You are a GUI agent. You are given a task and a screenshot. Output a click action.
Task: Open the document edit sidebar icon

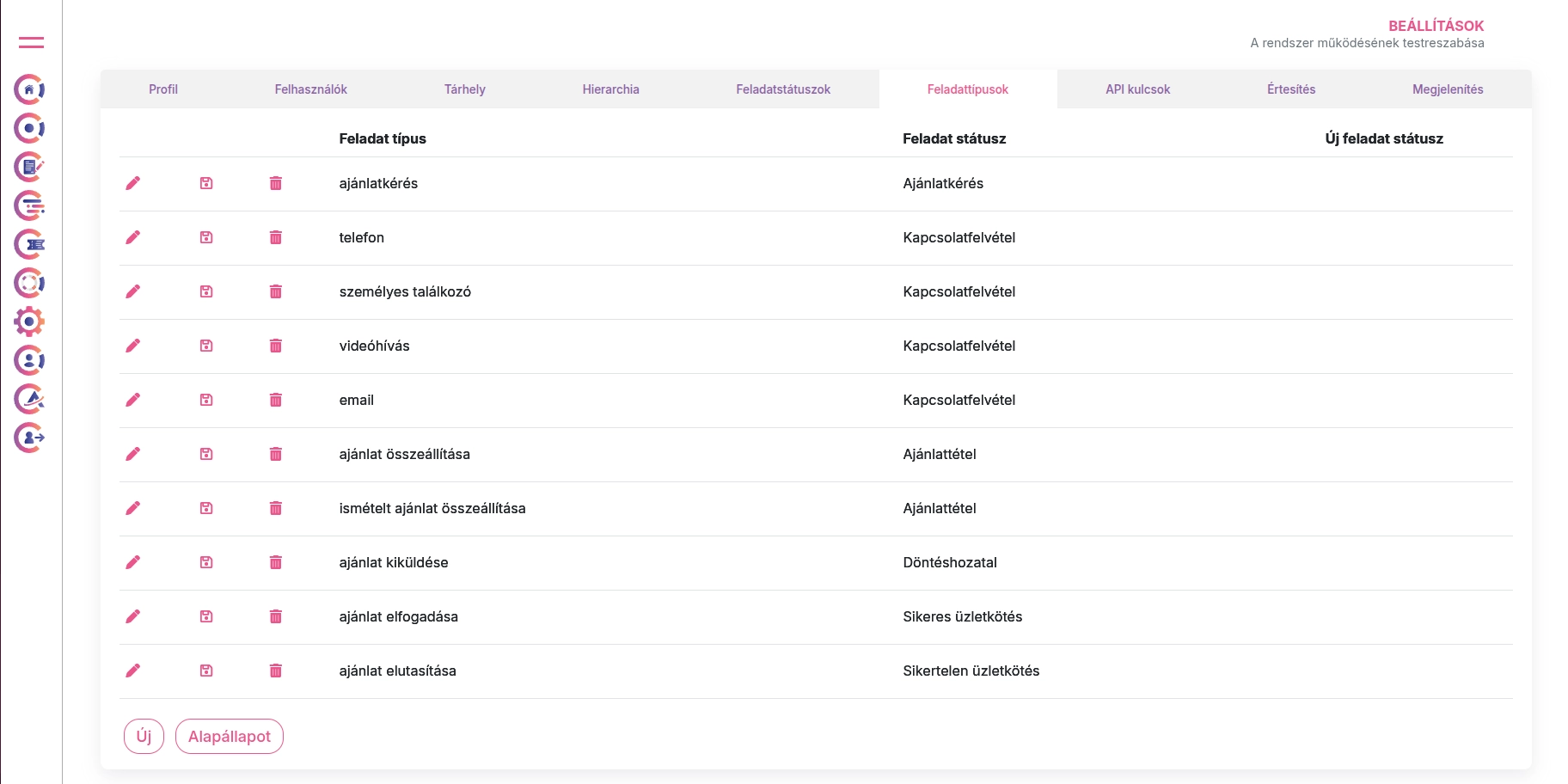point(29,167)
